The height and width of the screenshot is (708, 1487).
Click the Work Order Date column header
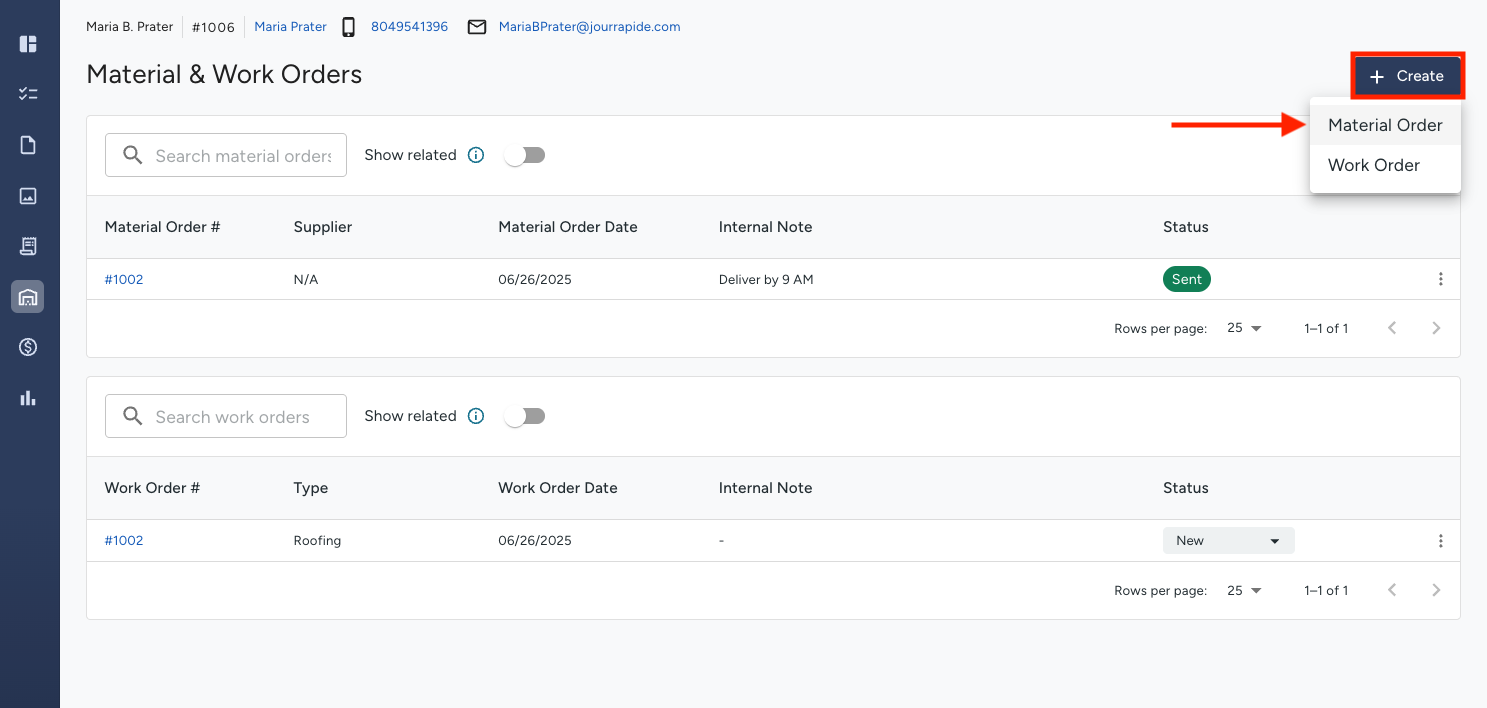click(558, 488)
